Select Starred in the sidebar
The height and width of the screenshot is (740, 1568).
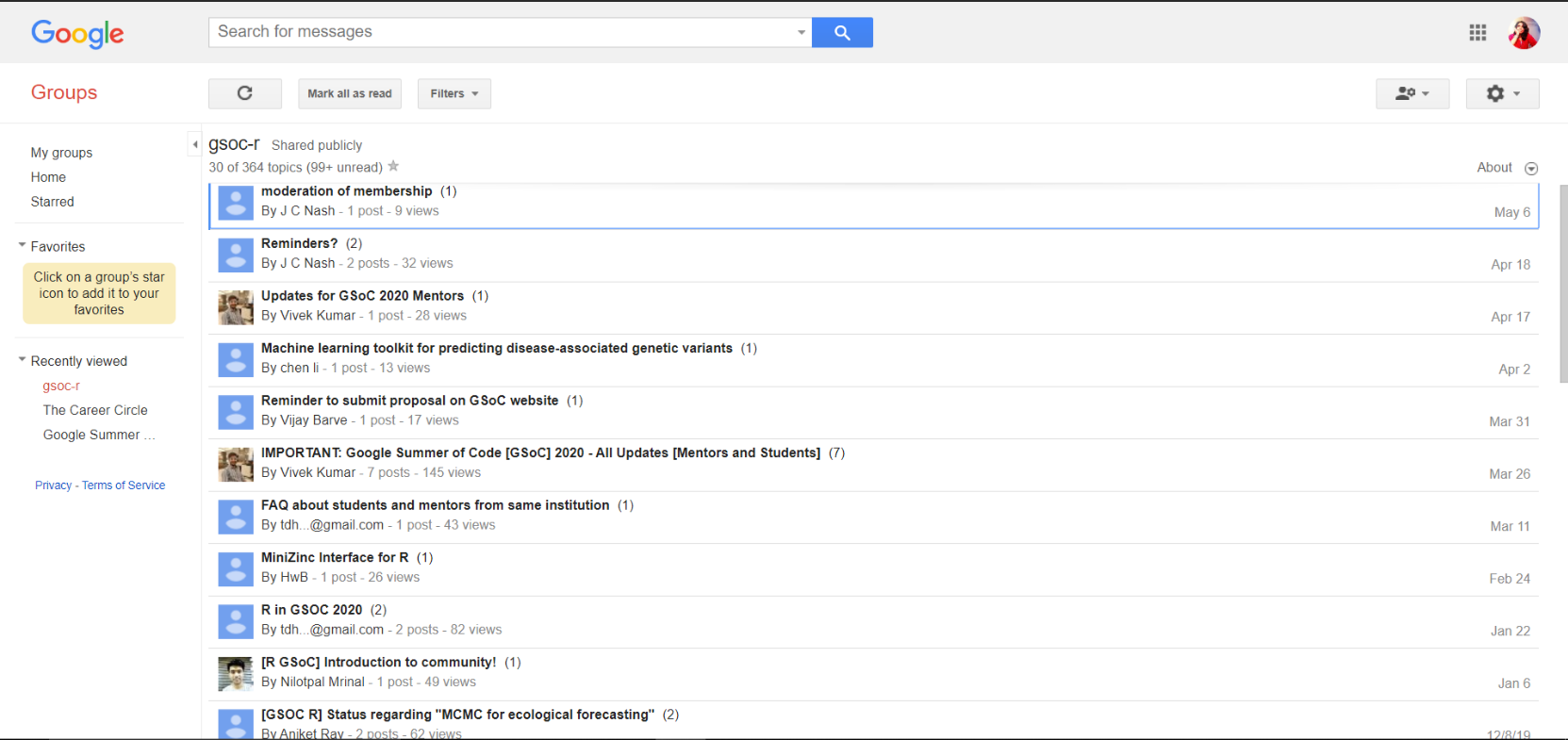point(52,202)
